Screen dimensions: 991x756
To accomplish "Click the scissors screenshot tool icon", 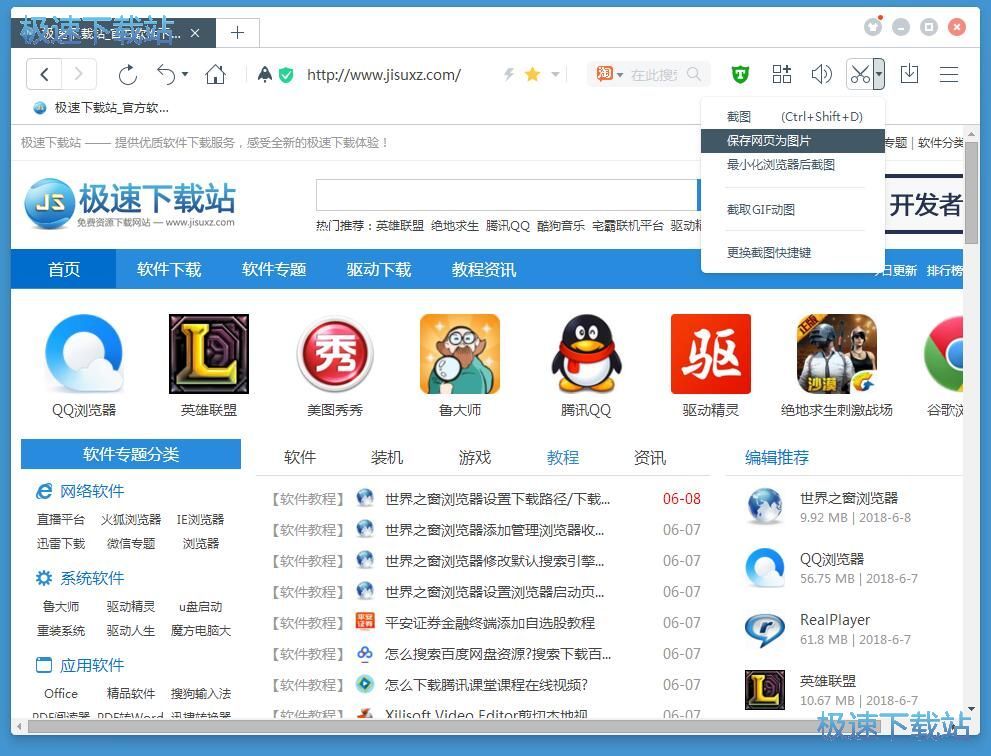I will 858,74.
